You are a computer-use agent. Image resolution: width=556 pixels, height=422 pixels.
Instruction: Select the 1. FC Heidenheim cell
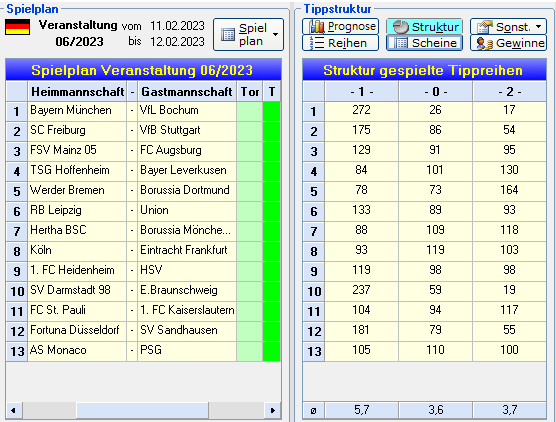coord(77,271)
